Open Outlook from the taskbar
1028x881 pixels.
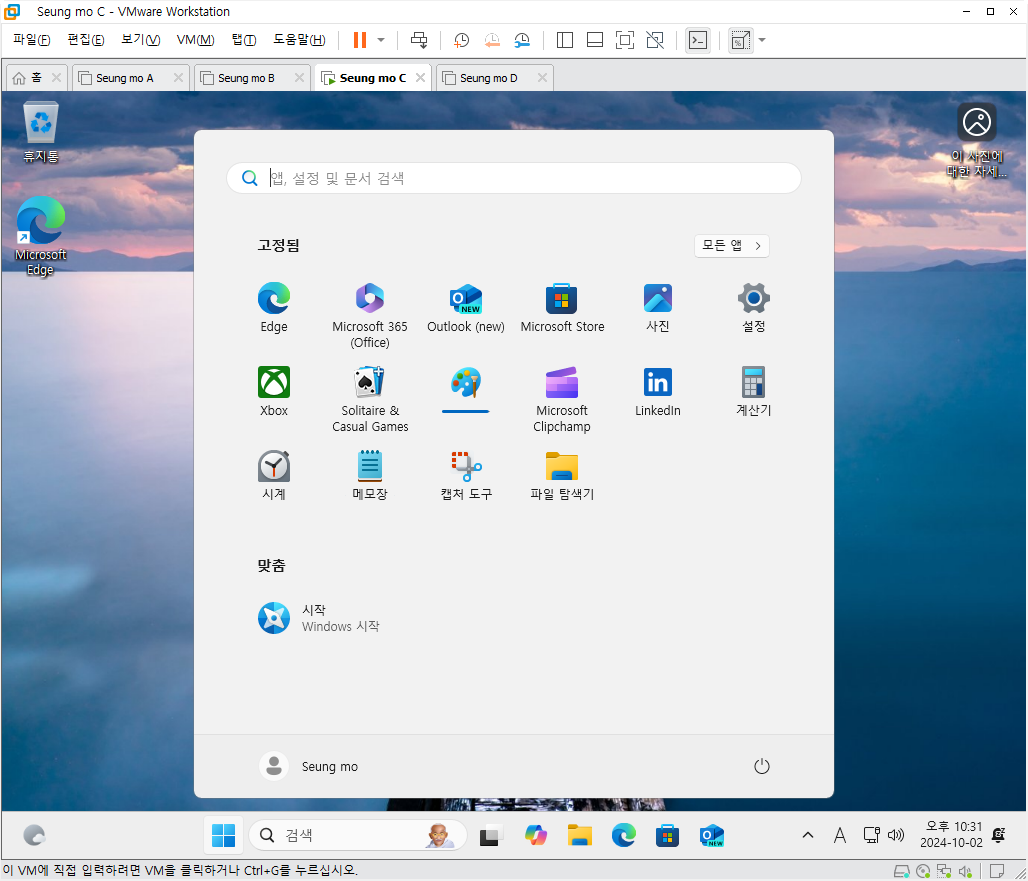(x=711, y=835)
